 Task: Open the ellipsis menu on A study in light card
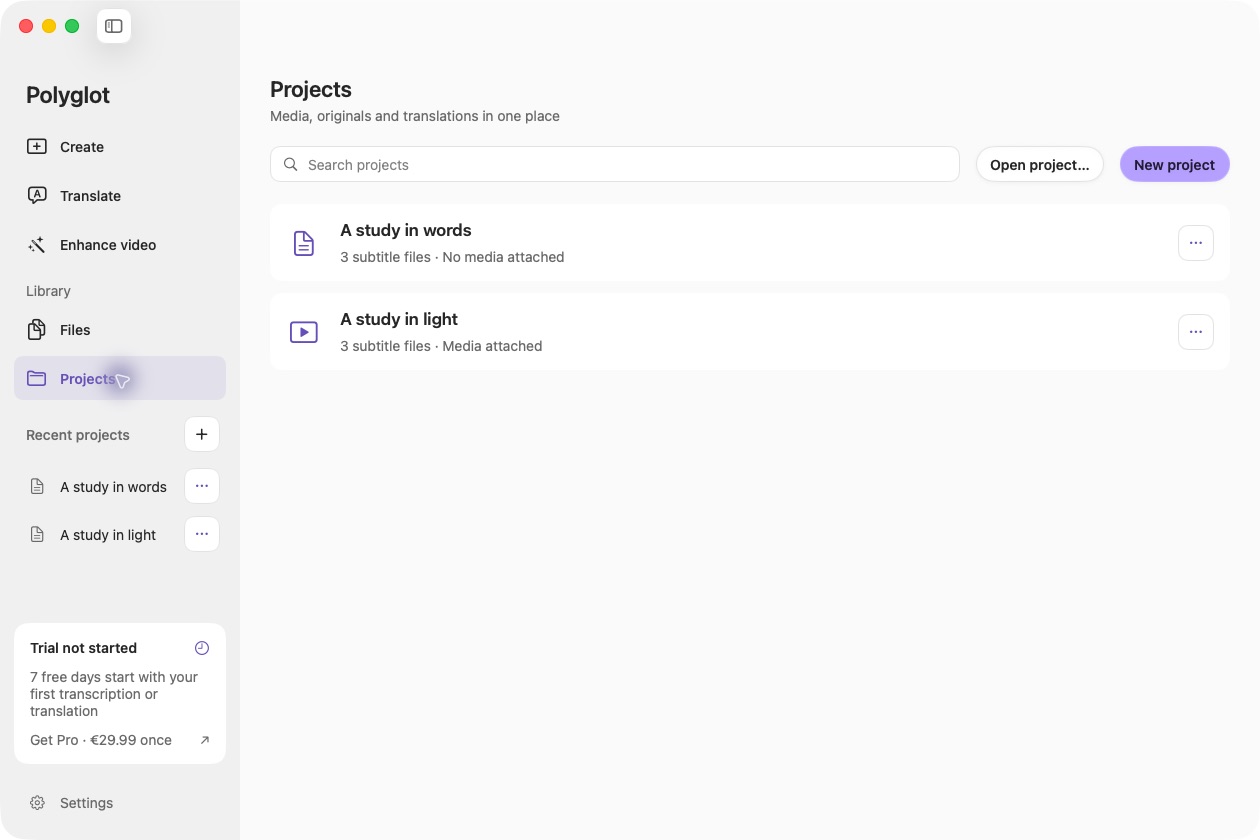[1196, 332]
